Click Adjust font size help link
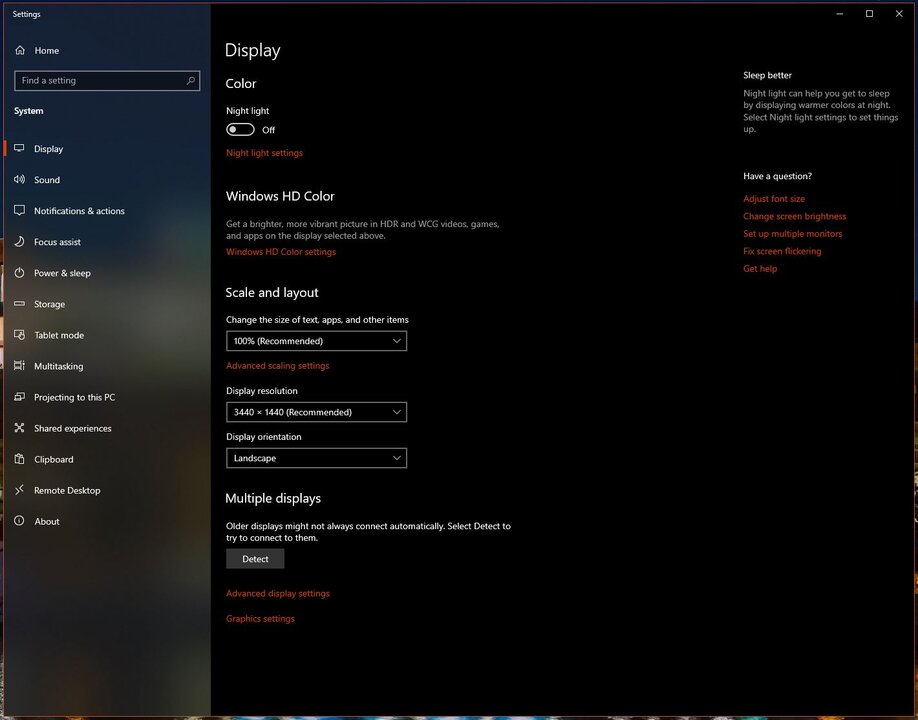 pyautogui.click(x=774, y=199)
